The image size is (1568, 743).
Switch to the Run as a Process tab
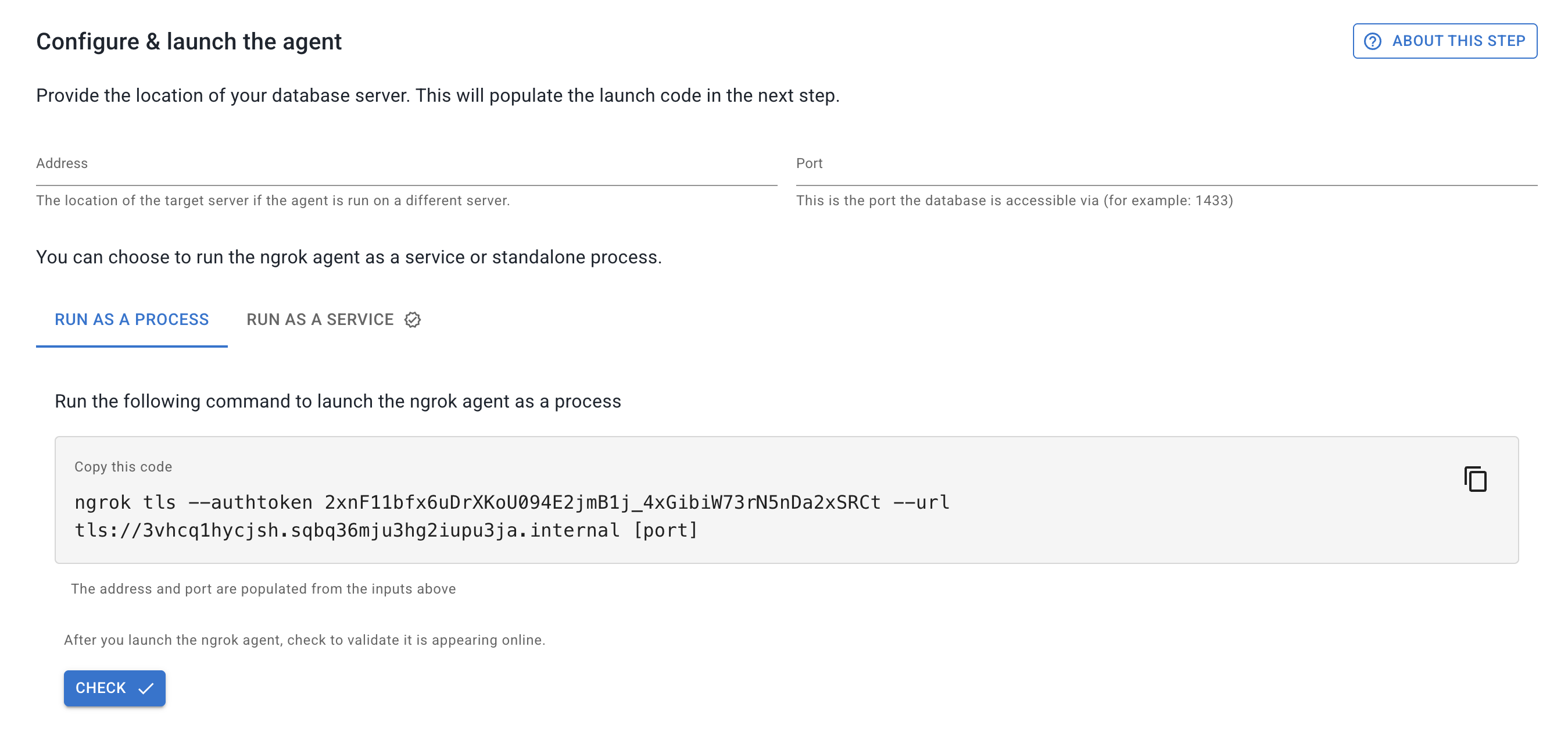tap(131, 320)
